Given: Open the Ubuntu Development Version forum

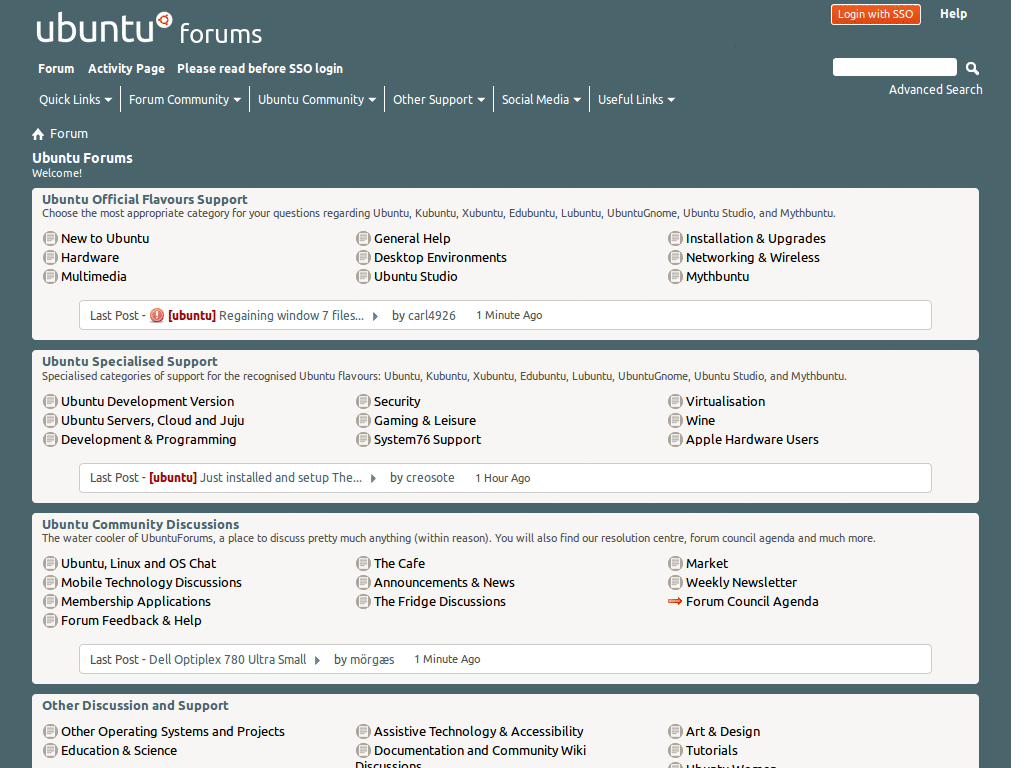Looking at the screenshot, I should click(x=148, y=402).
